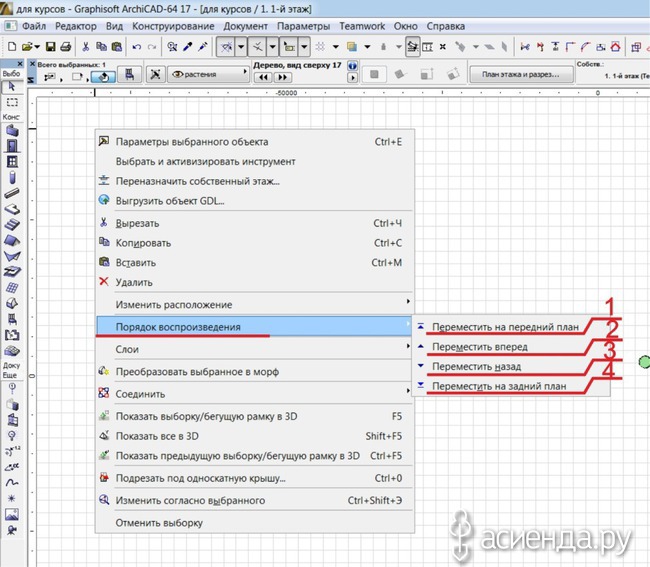Viewport: 650px width, 567px height.
Task: Close the Info Box panel with X
Action: [x=32, y=64]
